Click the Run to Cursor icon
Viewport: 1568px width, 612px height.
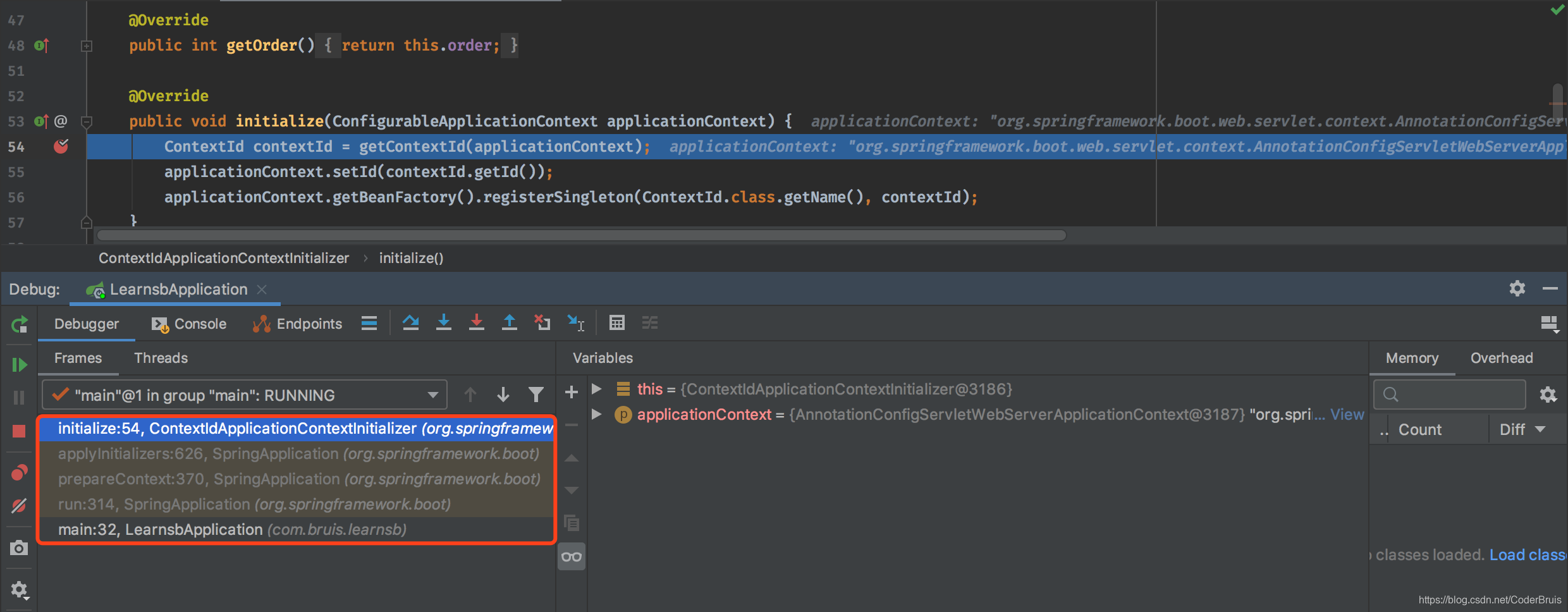tap(575, 323)
